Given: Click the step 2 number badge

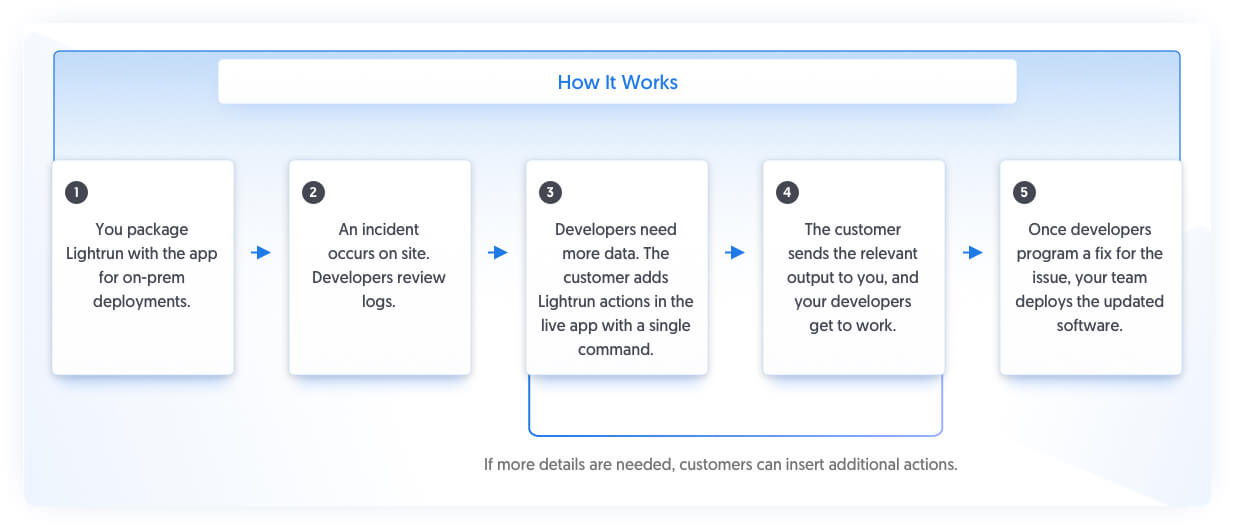Looking at the screenshot, I should [x=312, y=193].
